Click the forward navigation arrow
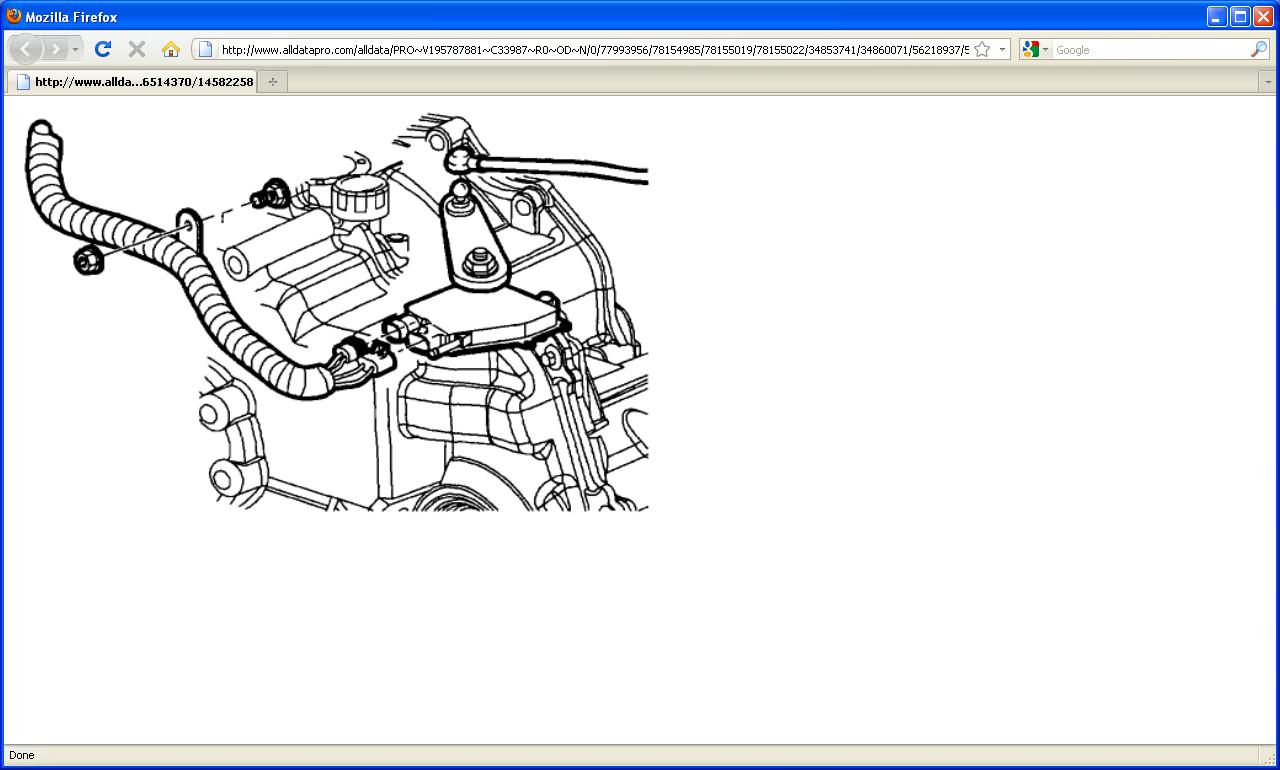This screenshot has height=770, width=1280. click(55, 49)
